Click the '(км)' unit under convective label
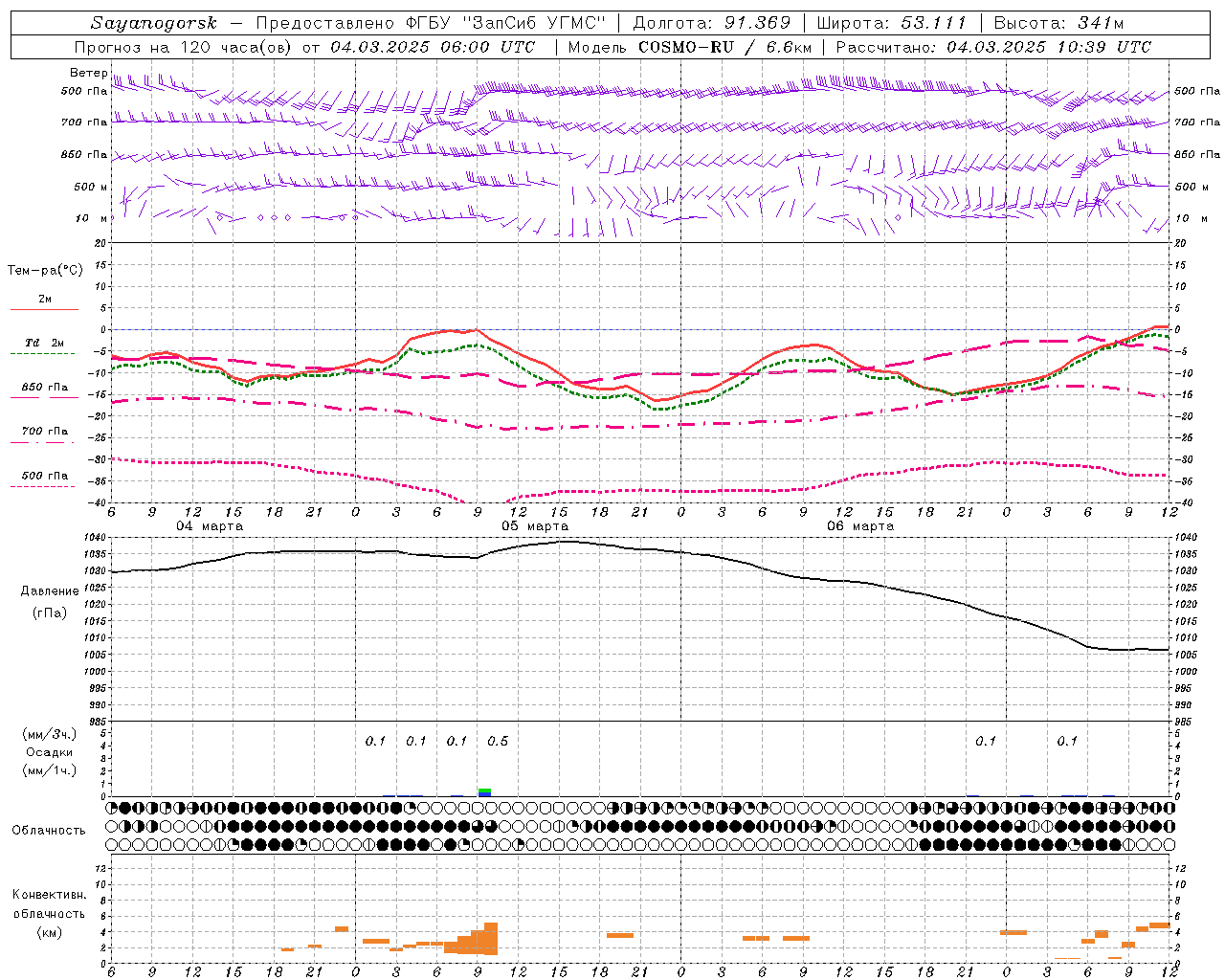 coord(50,932)
